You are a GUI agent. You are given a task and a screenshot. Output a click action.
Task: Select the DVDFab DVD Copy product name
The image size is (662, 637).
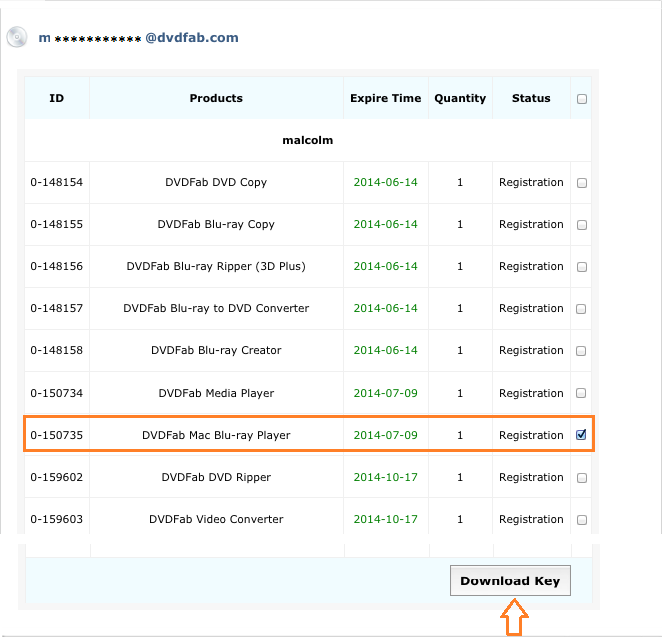pyautogui.click(x=216, y=182)
